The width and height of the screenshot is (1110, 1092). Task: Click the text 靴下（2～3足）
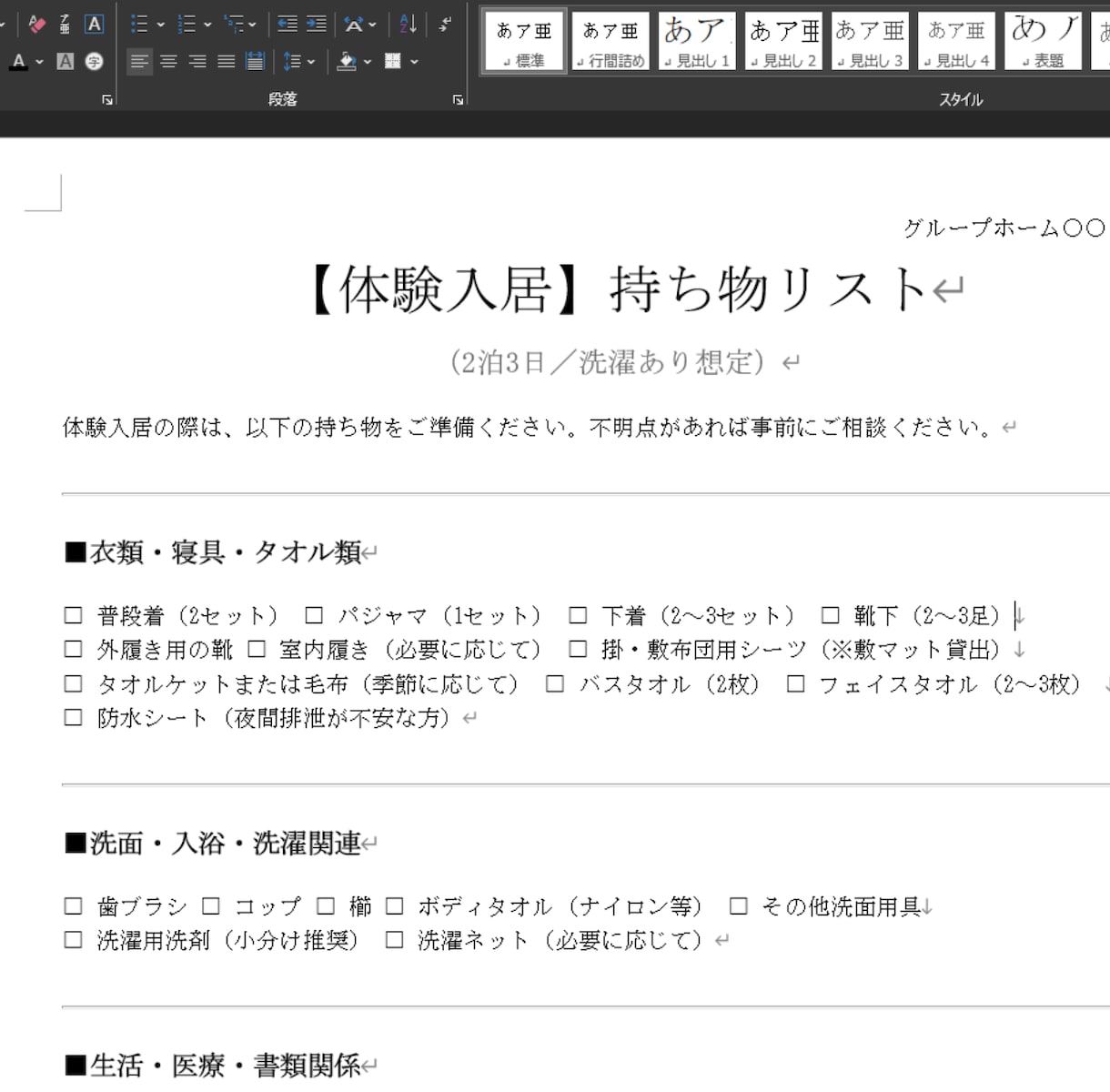[x=929, y=616]
